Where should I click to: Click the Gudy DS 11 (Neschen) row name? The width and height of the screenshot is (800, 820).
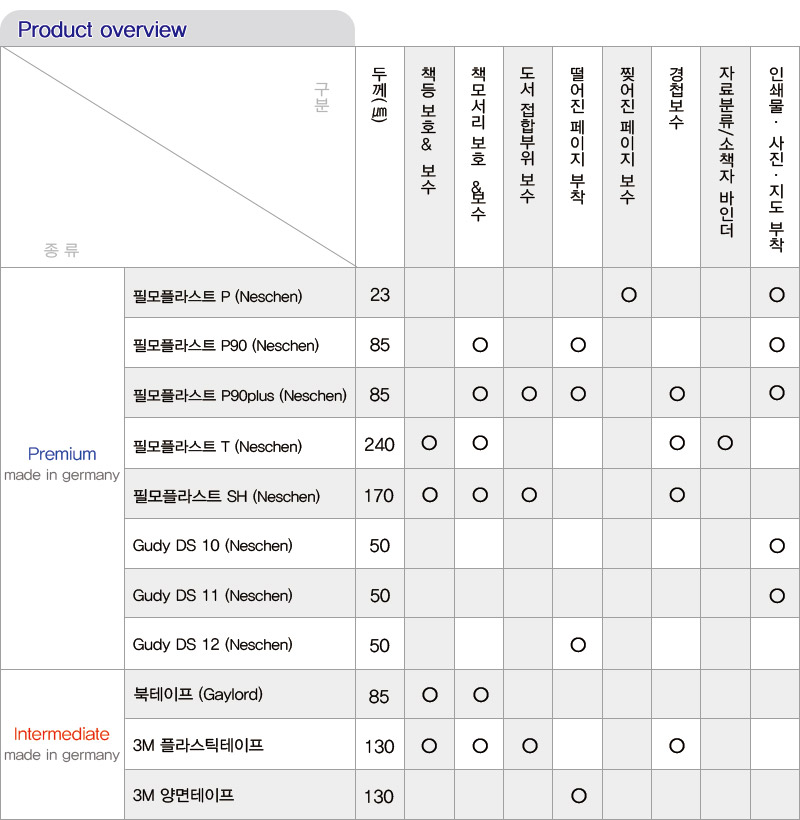212,596
